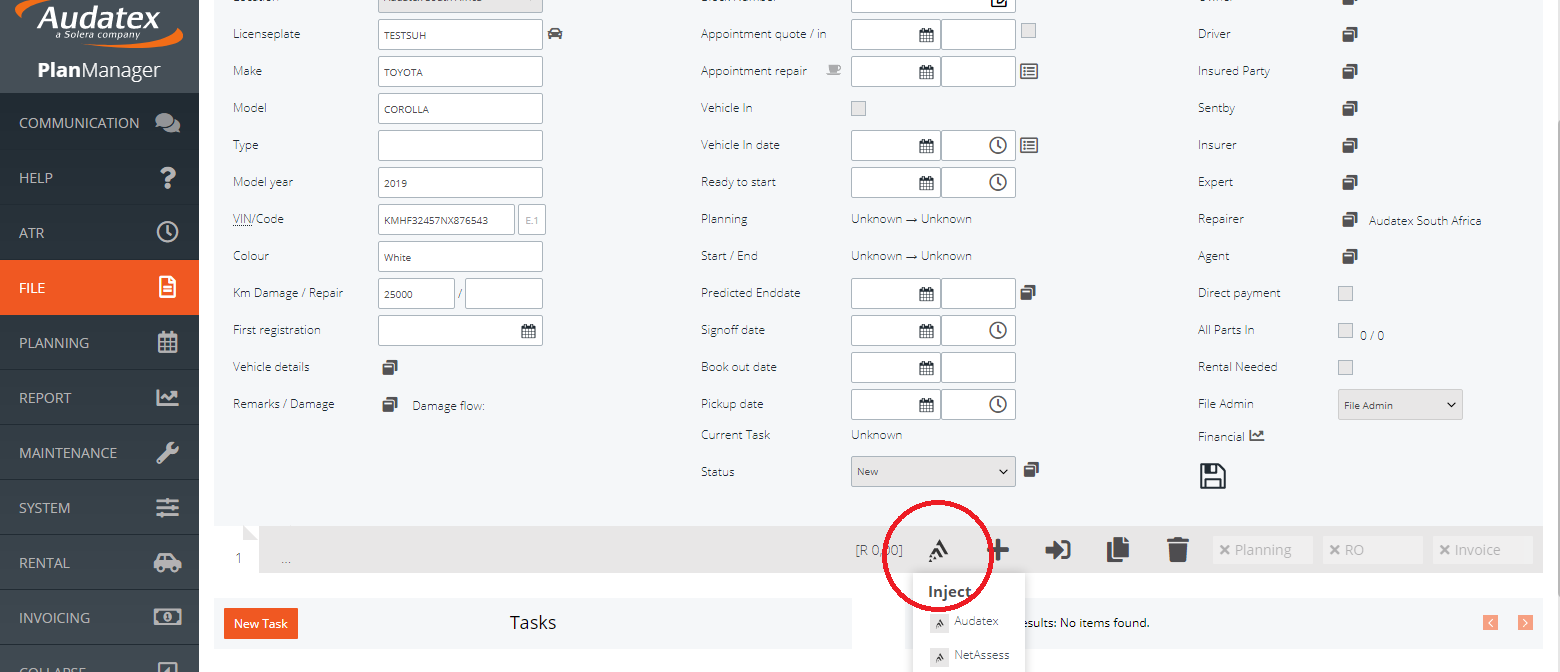Open the Insured Party contact icon
Viewport: 1560px width, 672px height.
[x=1350, y=71]
